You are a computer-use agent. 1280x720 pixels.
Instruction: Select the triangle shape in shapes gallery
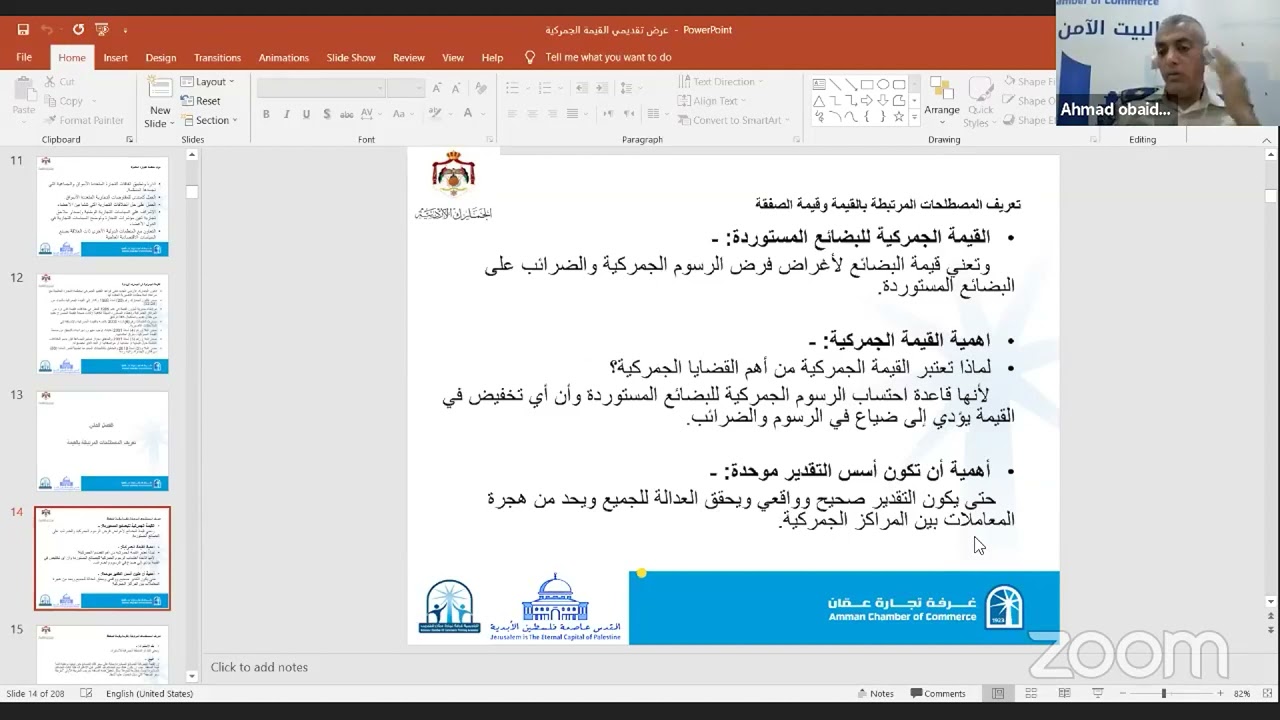tap(819, 101)
